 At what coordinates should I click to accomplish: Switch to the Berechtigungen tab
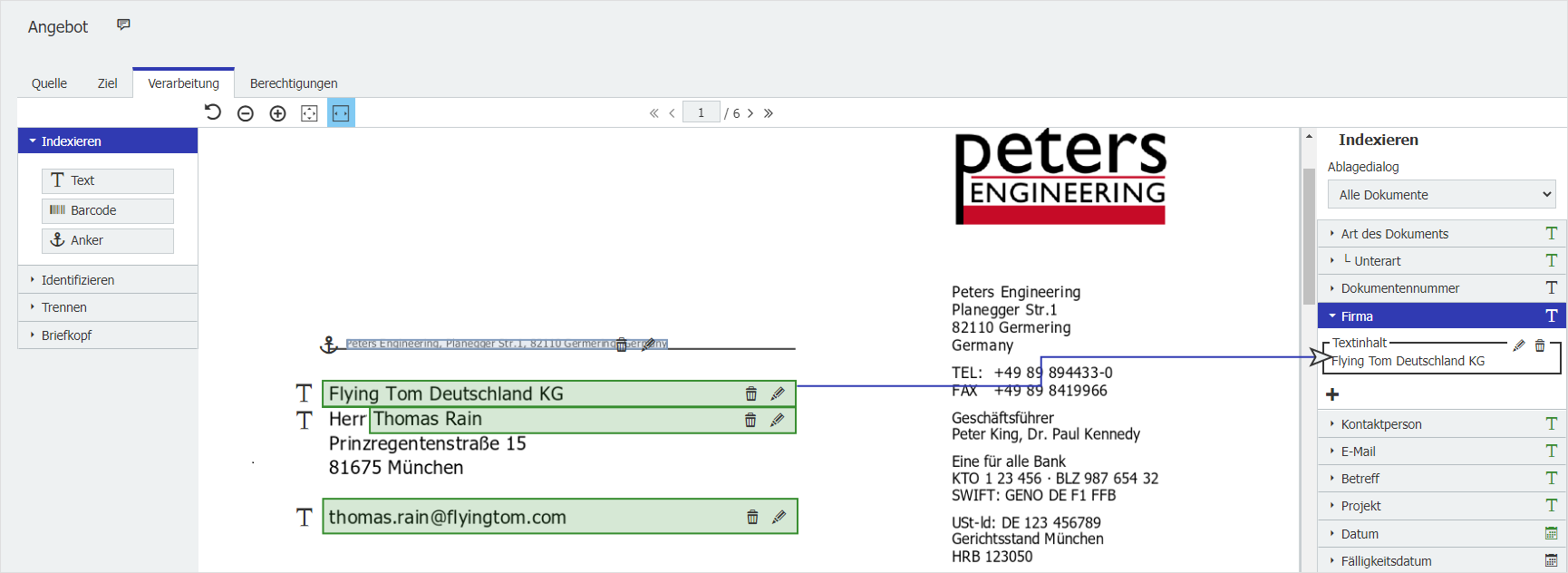(294, 83)
